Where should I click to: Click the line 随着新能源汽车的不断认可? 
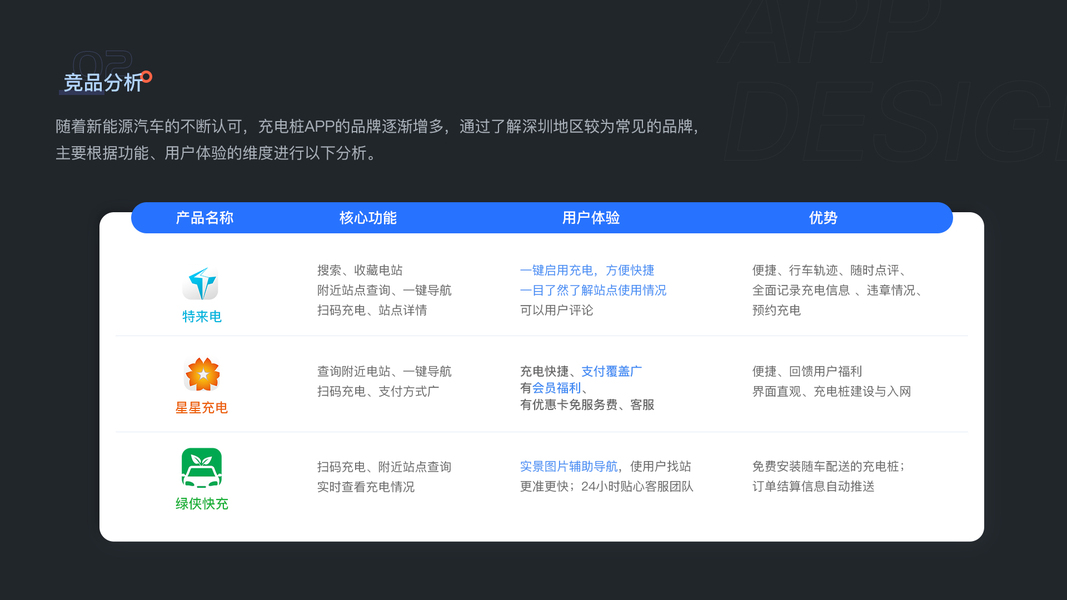(378, 127)
